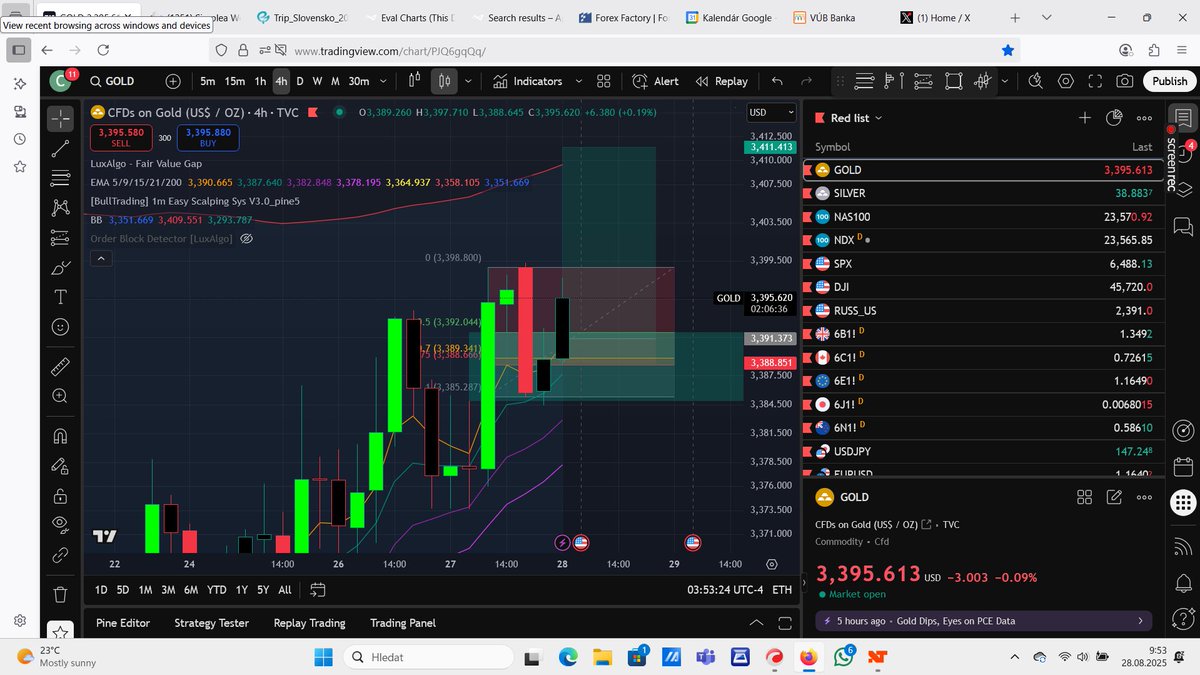1200x675 pixels.
Task: Select the horizontal line favorite tool
Action: click(x=865, y=82)
